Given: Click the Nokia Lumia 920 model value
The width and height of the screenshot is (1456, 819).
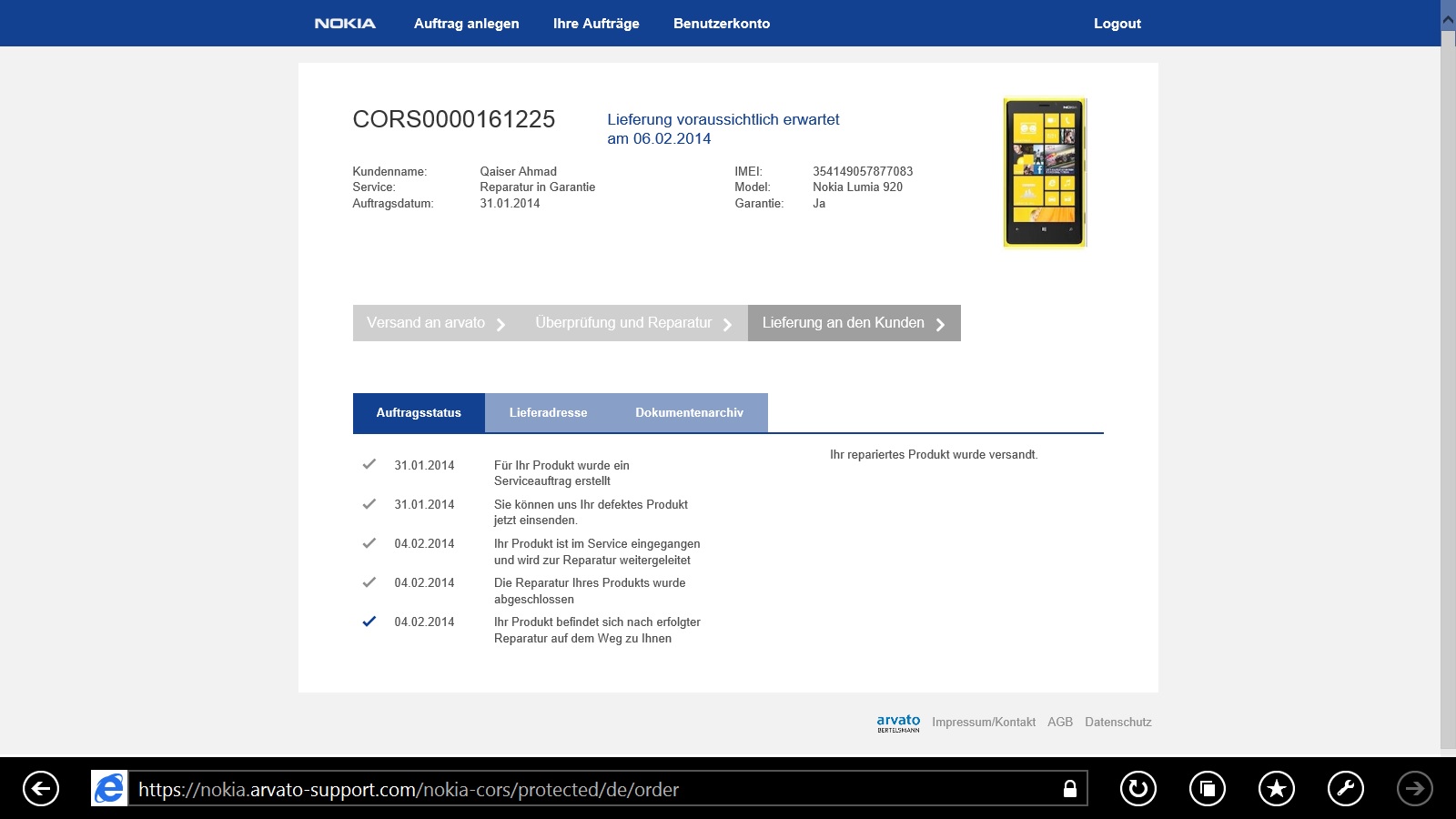Looking at the screenshot, I should coord(857,187).
